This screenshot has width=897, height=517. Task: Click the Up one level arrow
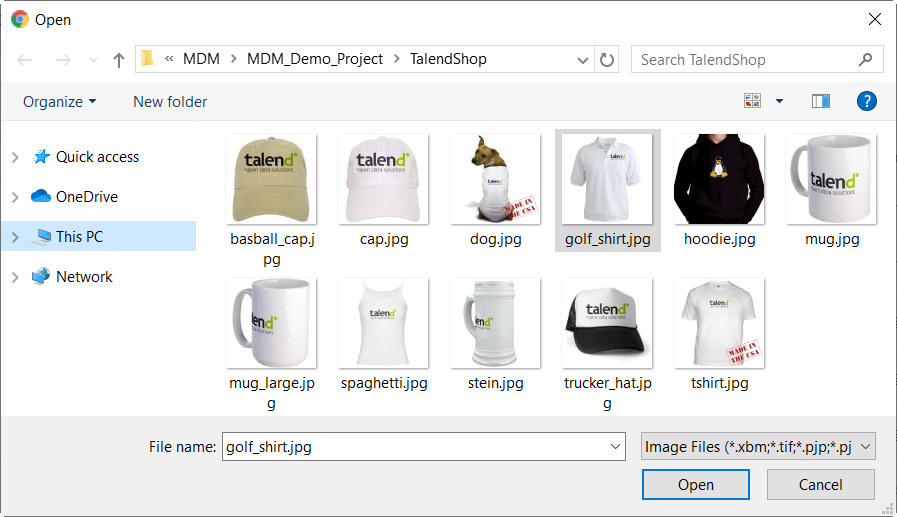tap(119, 60)
